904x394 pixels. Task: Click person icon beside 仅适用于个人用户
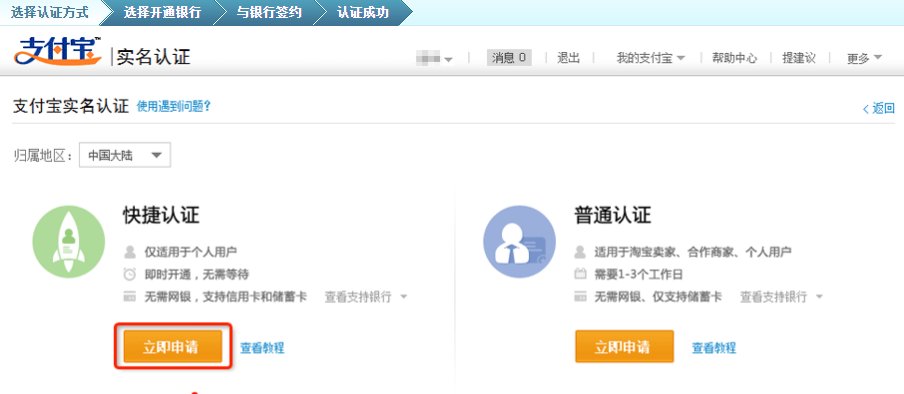[130, 252]
